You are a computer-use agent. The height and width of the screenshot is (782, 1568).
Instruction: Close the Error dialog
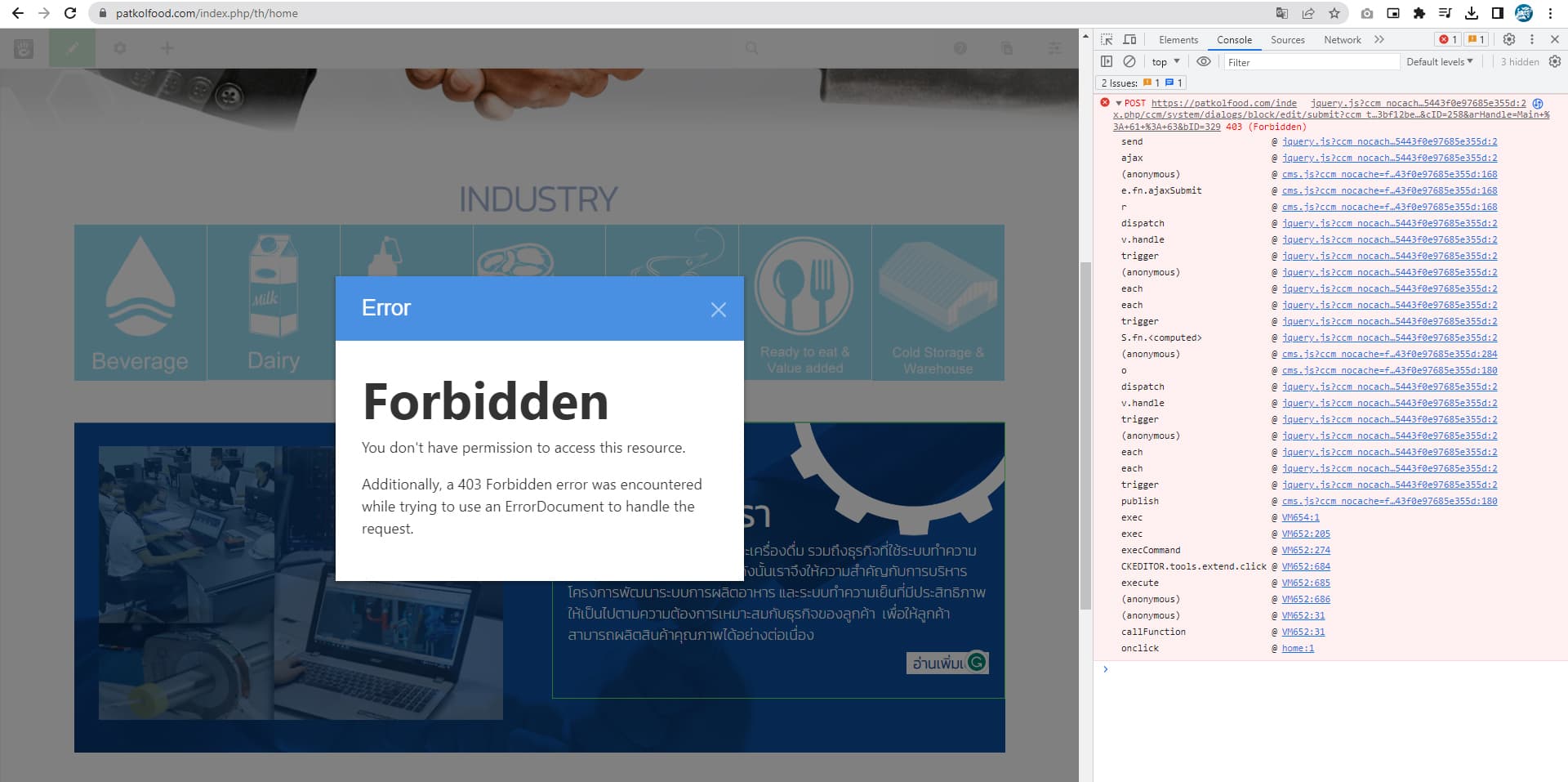click(x=718, y=310)
